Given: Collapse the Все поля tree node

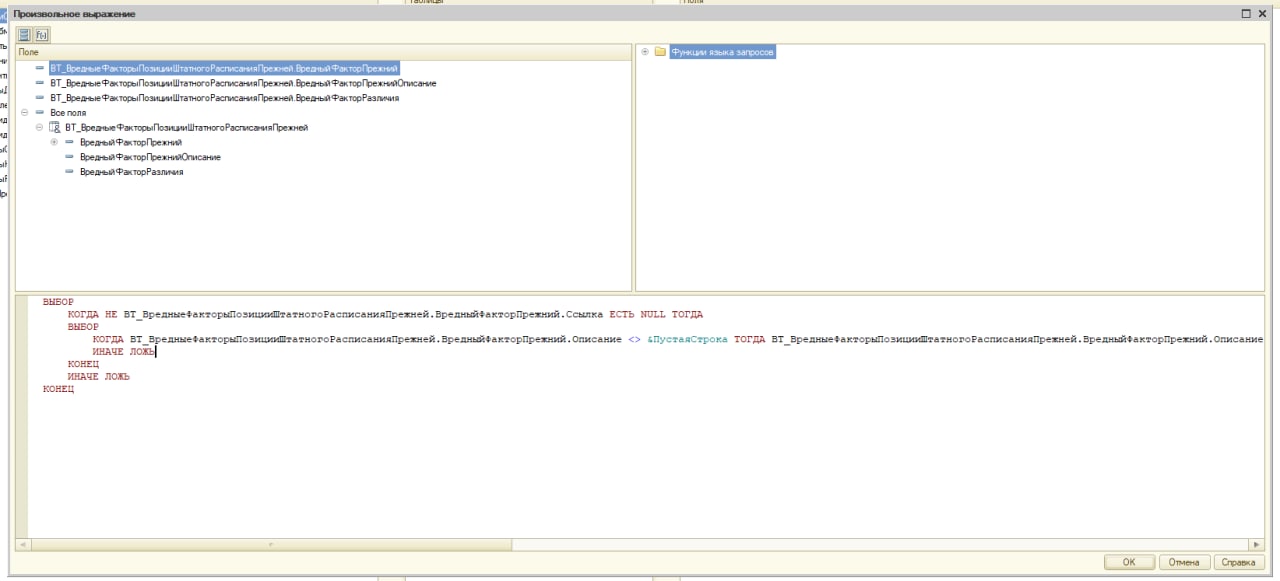Looking at the screenshot, I should click(24, 113).
